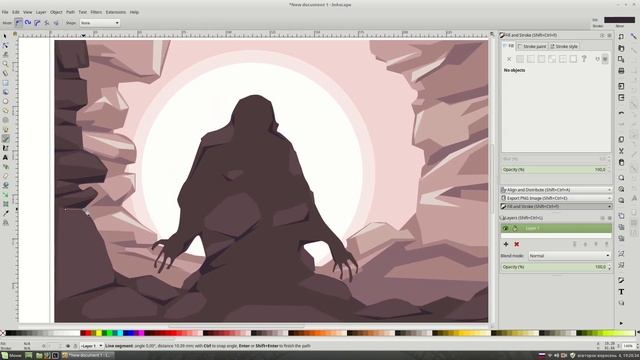Open the Shape dropdown in tool controls
This screenshot has height=360, width=640.
tap(100, 23)
